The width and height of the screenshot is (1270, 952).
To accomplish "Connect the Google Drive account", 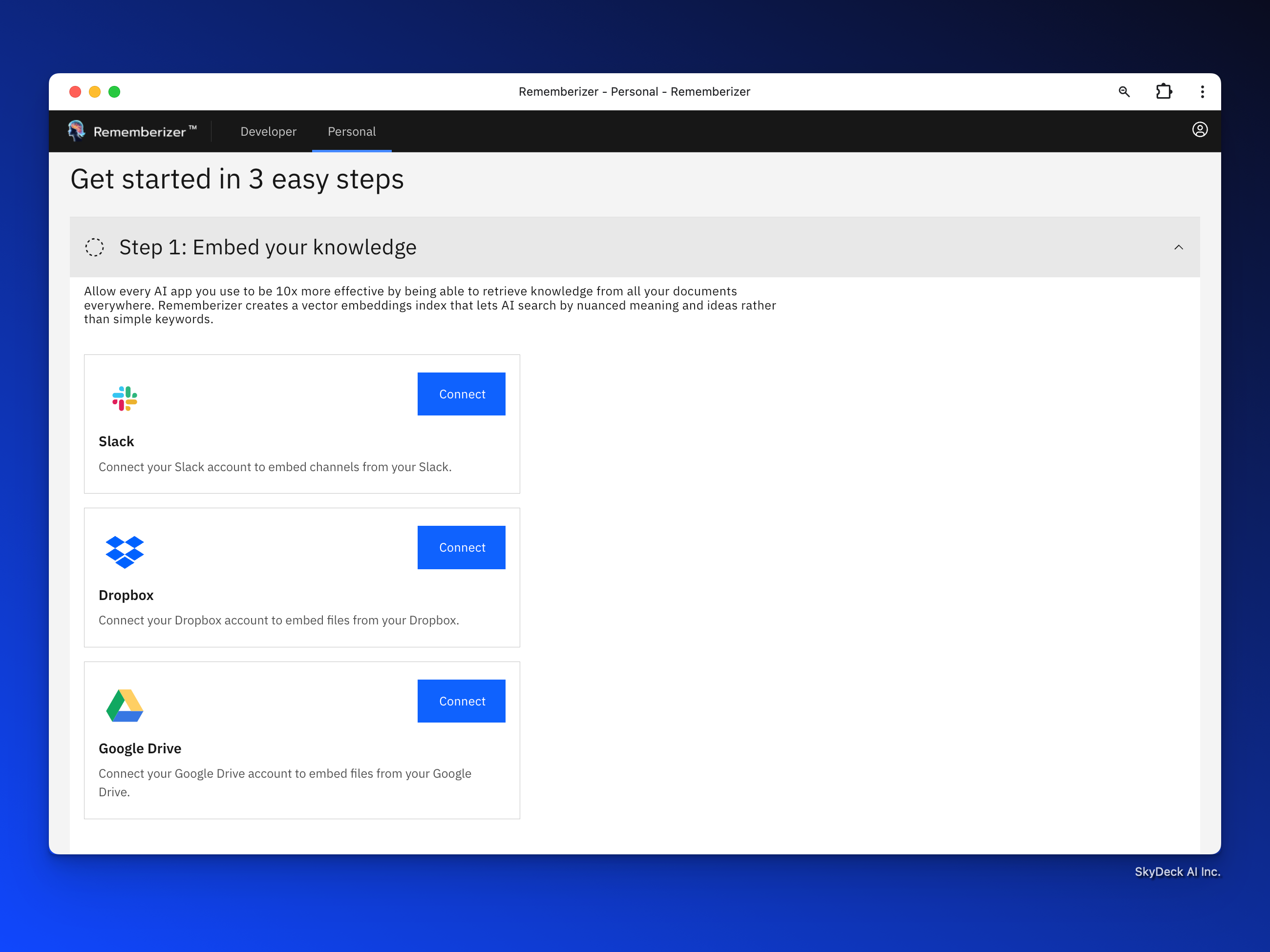I will tap(461, 701).
